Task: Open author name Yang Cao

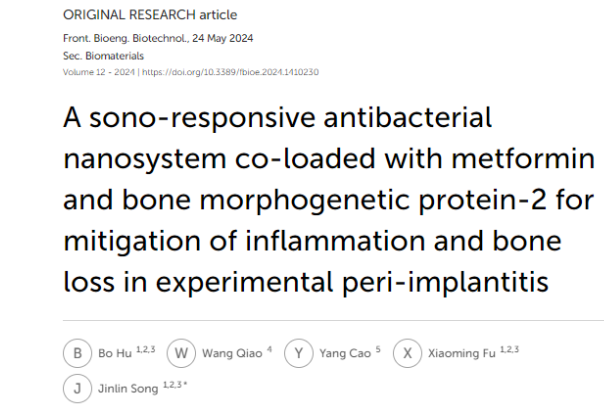Action: 345,353
